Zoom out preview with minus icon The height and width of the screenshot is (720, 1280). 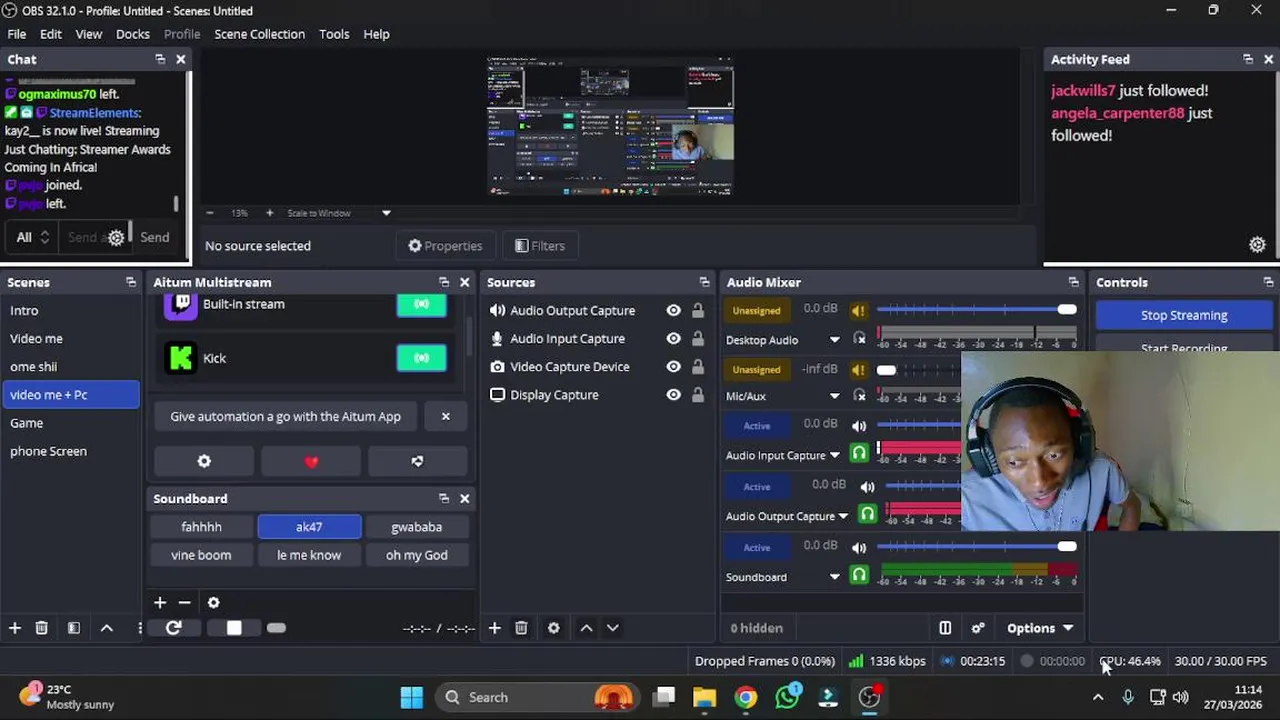[x=209, y=213]
